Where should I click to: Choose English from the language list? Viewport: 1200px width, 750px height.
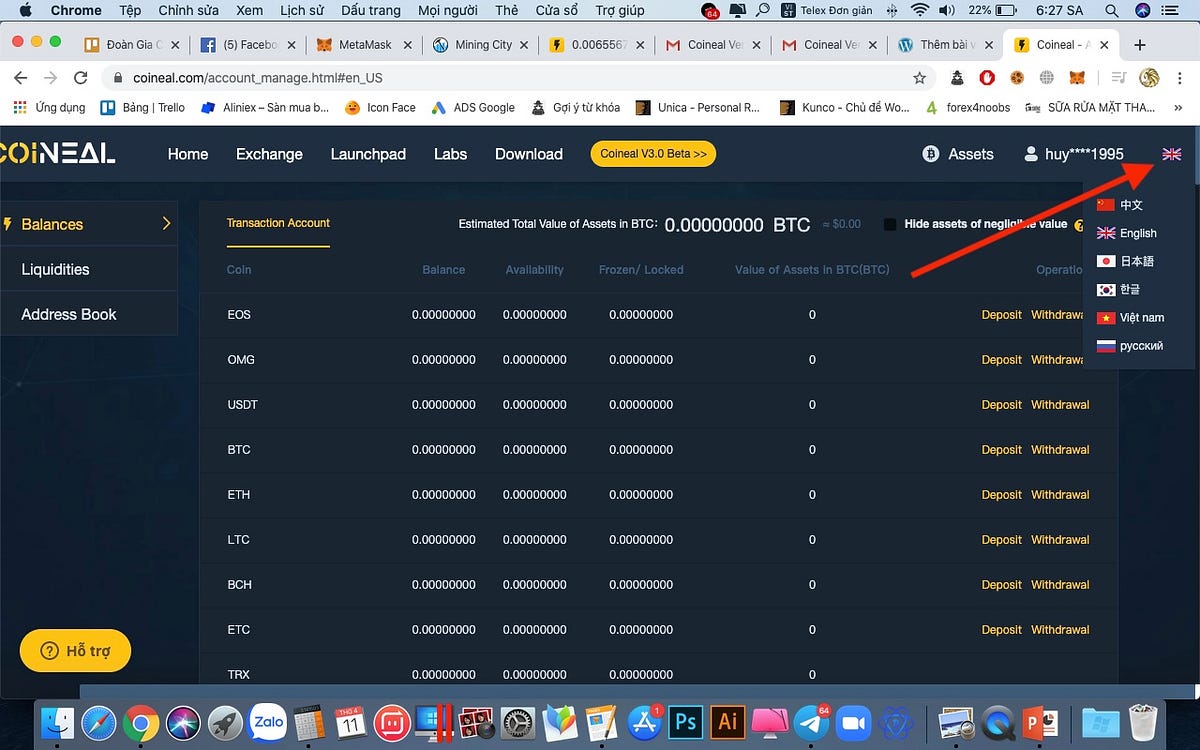click(x=1127, y=233)
